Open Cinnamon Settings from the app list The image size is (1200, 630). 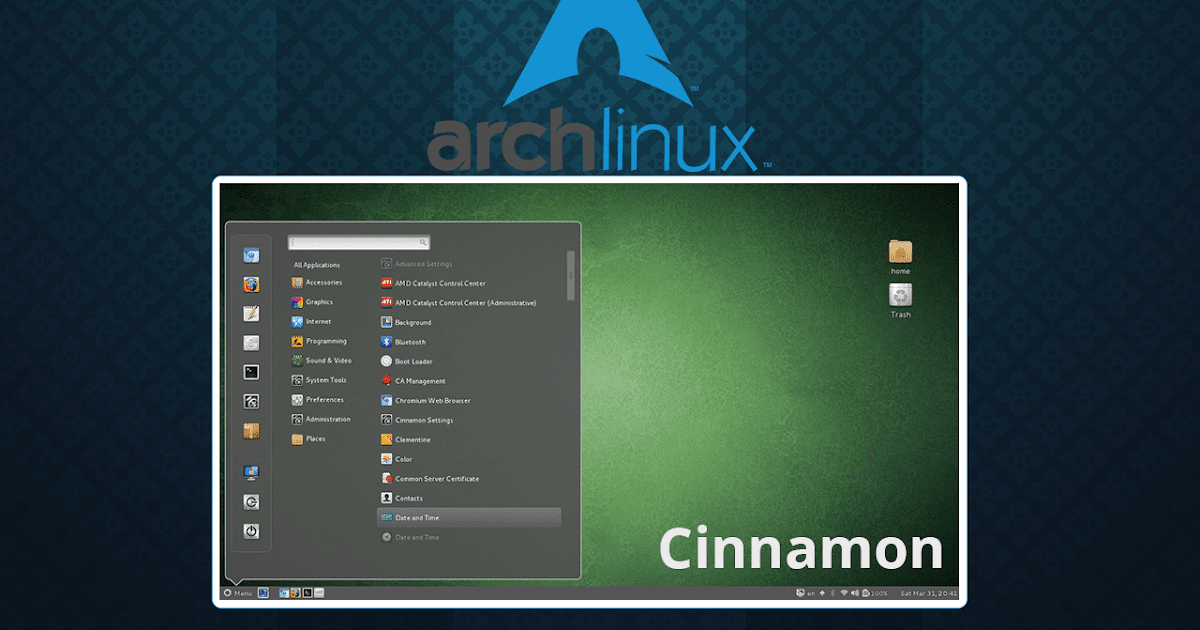click(x=423, y=419)
